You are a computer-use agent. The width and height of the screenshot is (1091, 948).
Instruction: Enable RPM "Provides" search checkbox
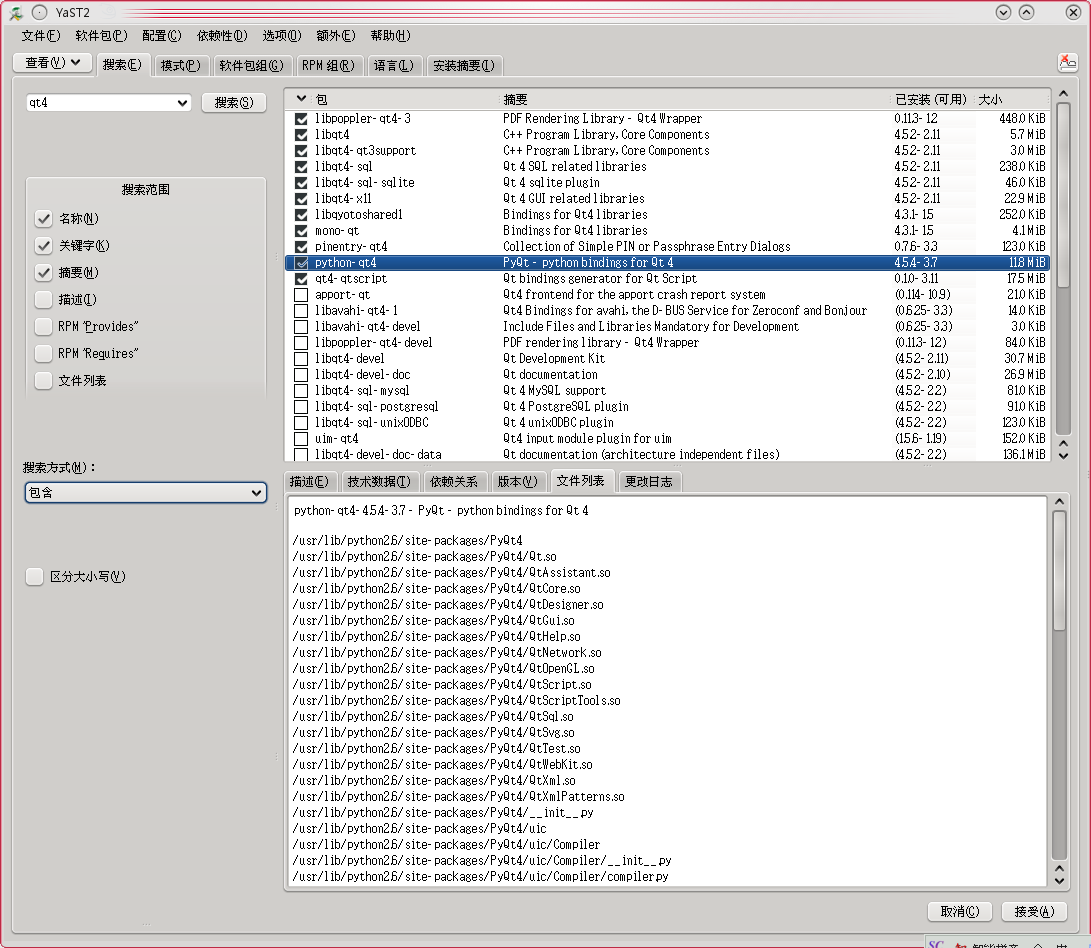(43, 326)
